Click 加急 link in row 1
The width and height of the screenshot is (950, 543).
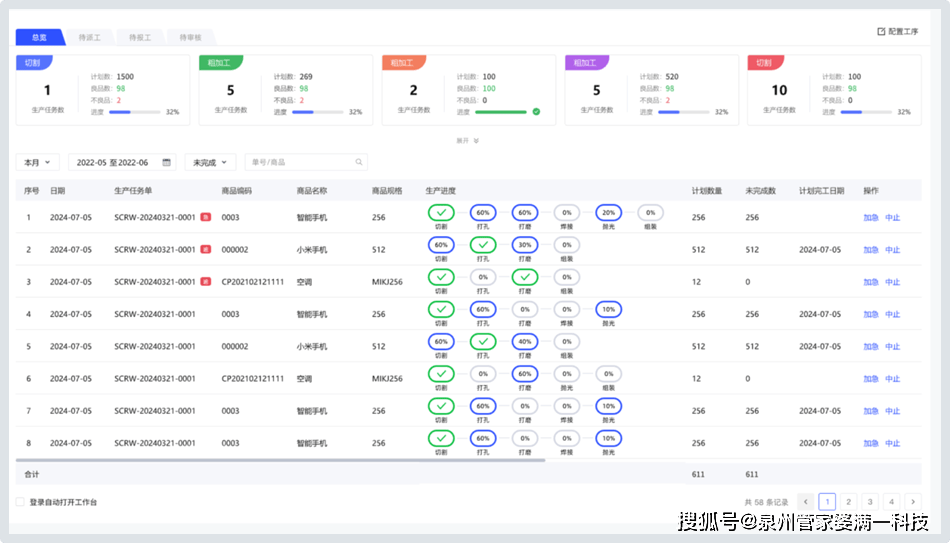pos(871,218)
